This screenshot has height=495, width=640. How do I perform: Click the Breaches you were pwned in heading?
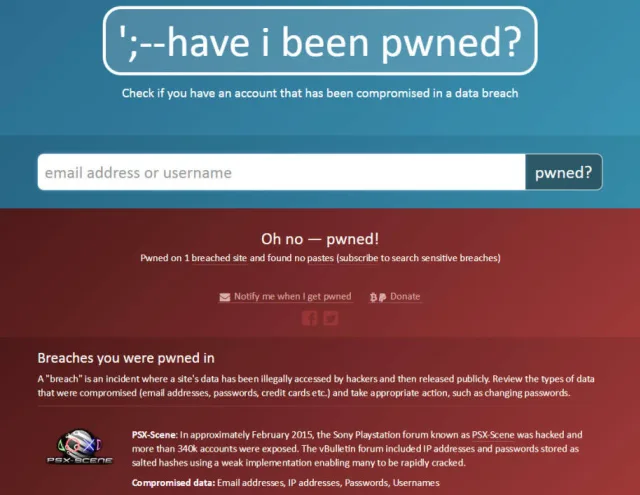(126, 358)
